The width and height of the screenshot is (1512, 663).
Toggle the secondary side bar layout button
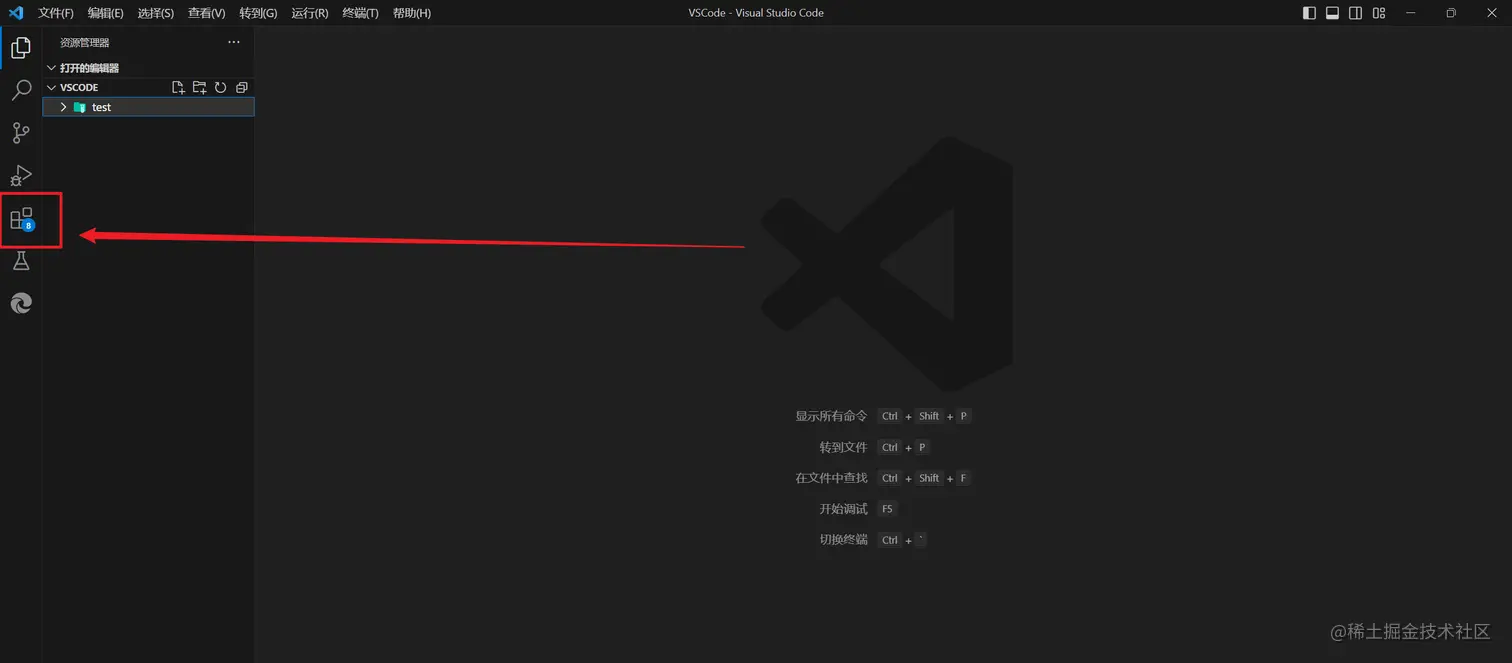pyautogui.click(x=1356, y=13)
